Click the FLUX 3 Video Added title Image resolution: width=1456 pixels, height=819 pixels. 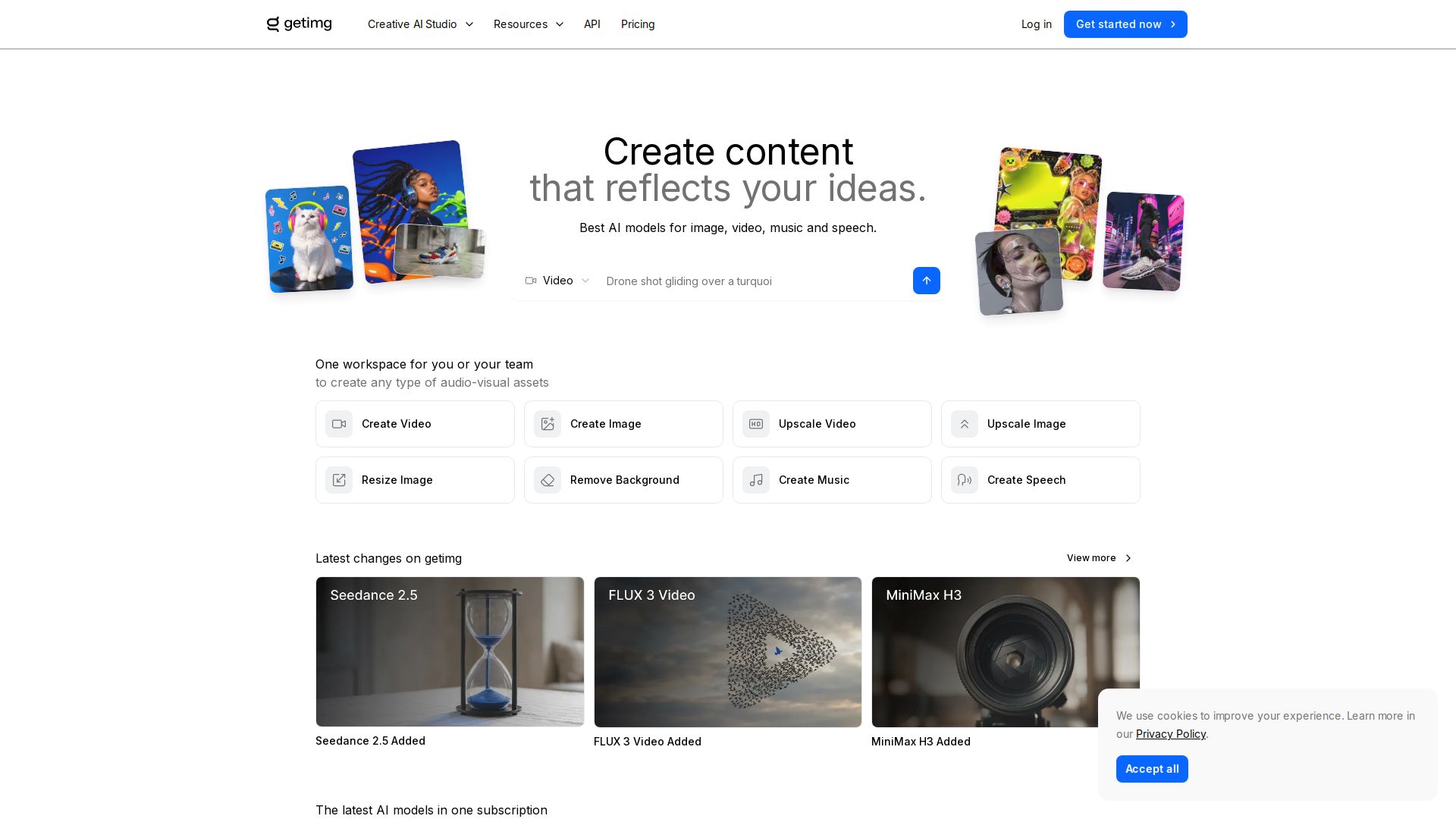(x=648, y=742)
